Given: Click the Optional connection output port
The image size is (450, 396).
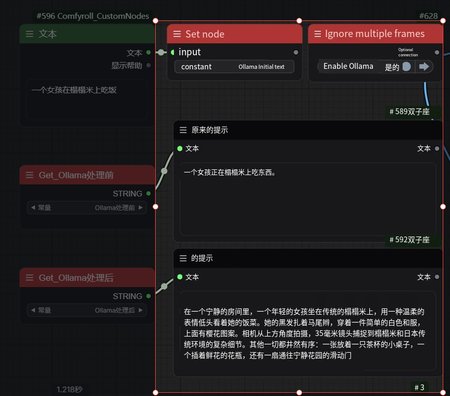Looking at the screenshot, I should point(437,52).
